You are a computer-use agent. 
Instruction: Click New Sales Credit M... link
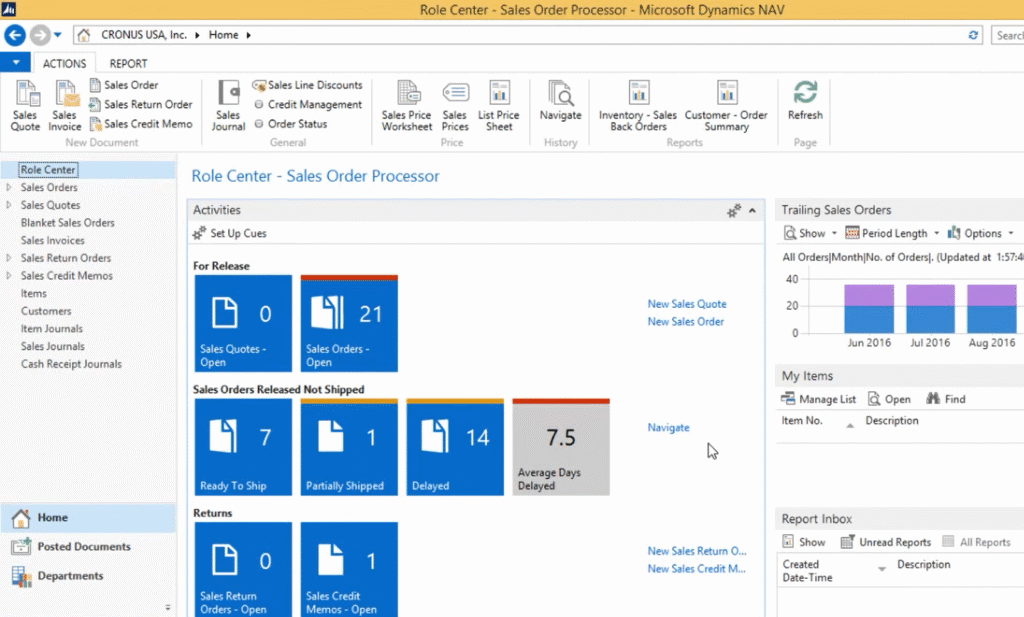point(696,569)
